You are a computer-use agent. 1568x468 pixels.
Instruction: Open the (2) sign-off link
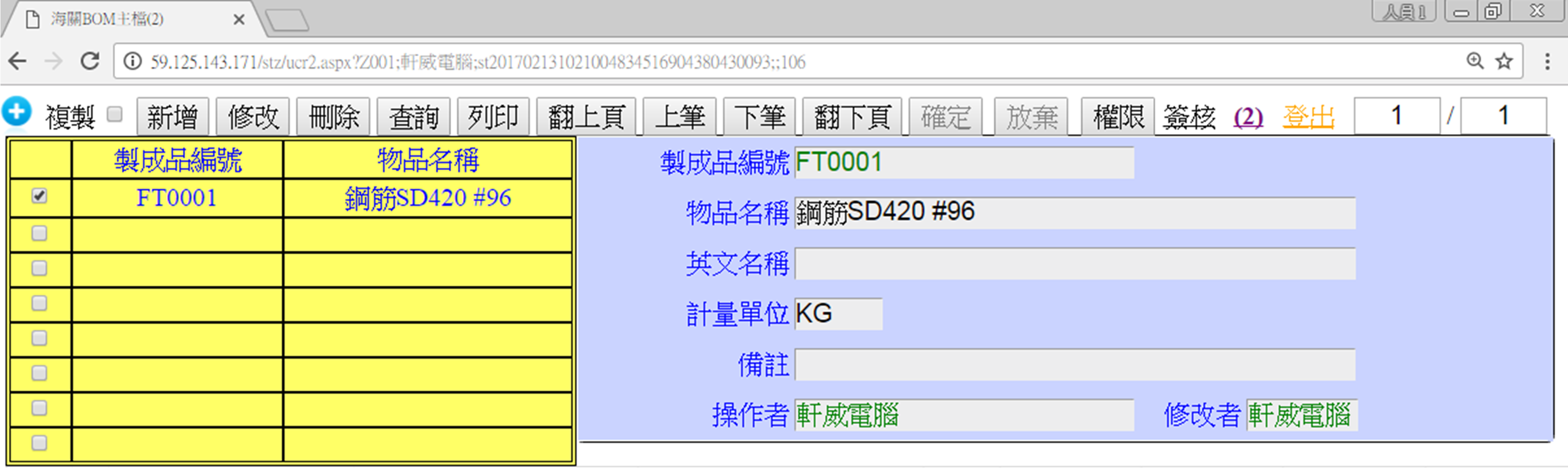[1248, 117]
